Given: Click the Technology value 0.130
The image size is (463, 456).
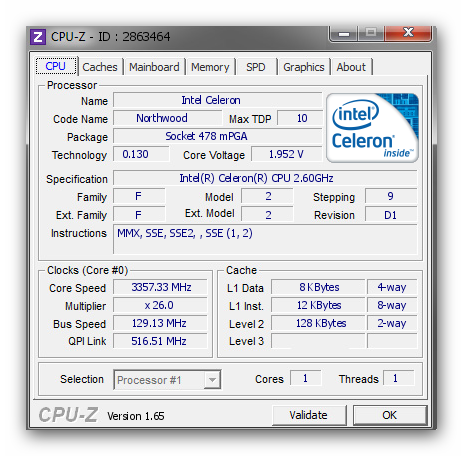Looking at the screenshot, I should pos(141,154).
